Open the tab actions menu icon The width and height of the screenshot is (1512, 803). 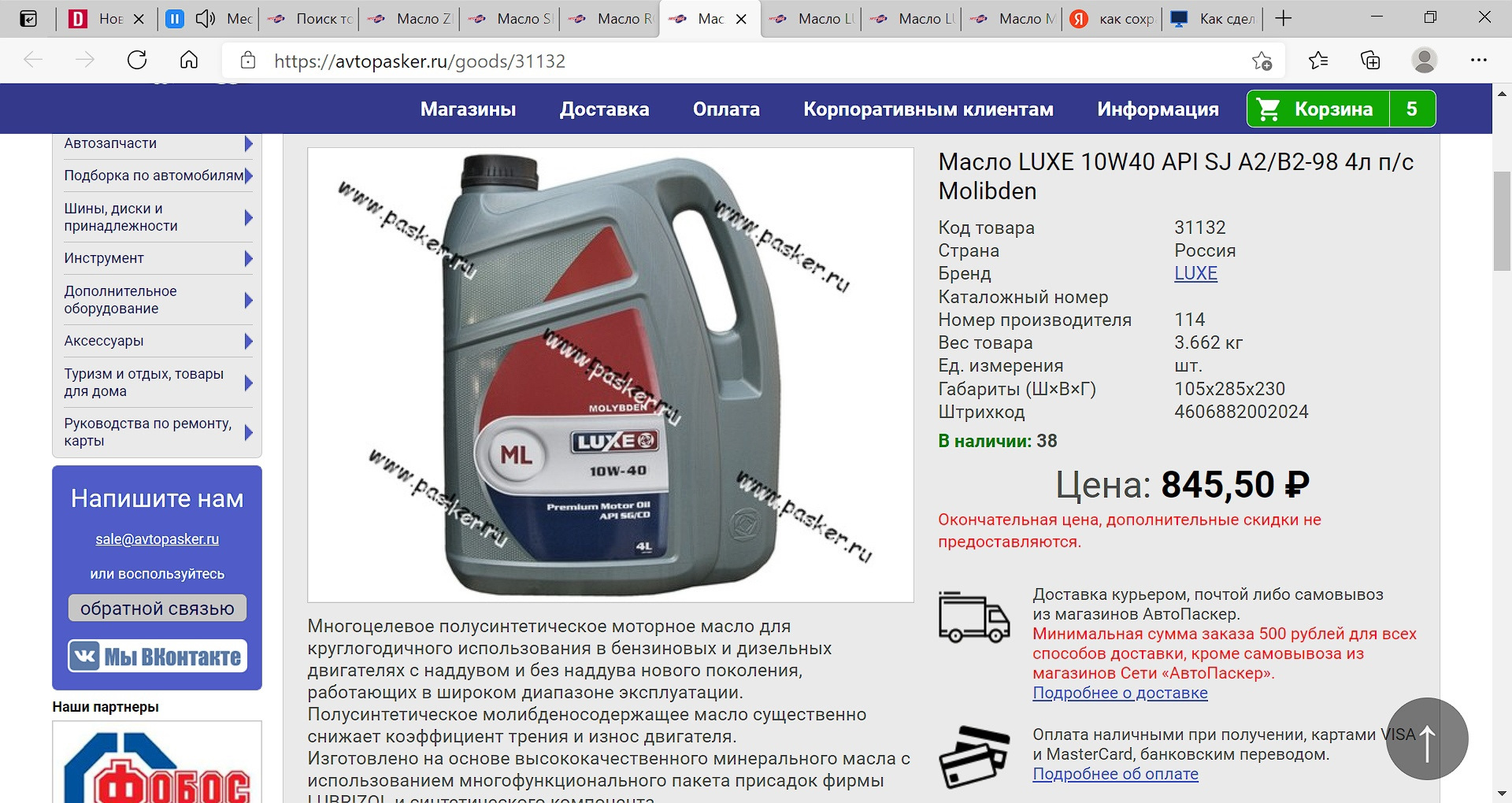click(x=28, y=19)
